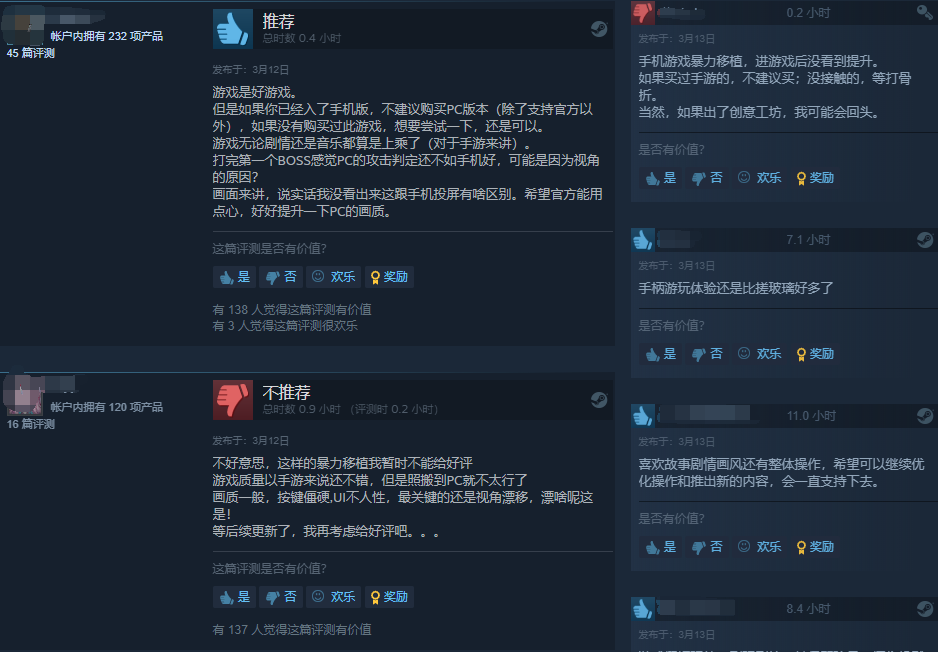Open avatar of user with 120 项产品
The width and height of the screenshot is (938, 652).
pos(24,395)
